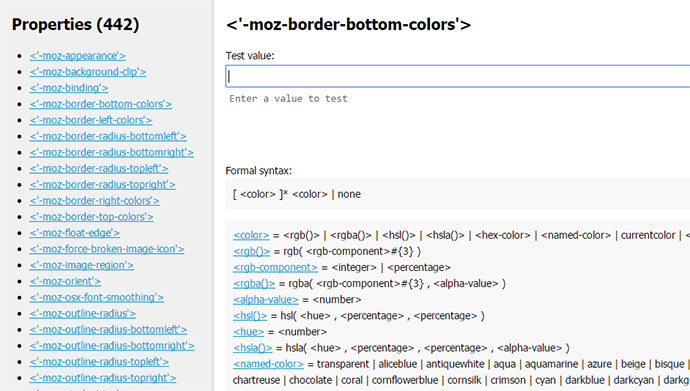Select '-moz-image-region' property
This screenshot has width=690, height=391.
click(x=81, y=265)
